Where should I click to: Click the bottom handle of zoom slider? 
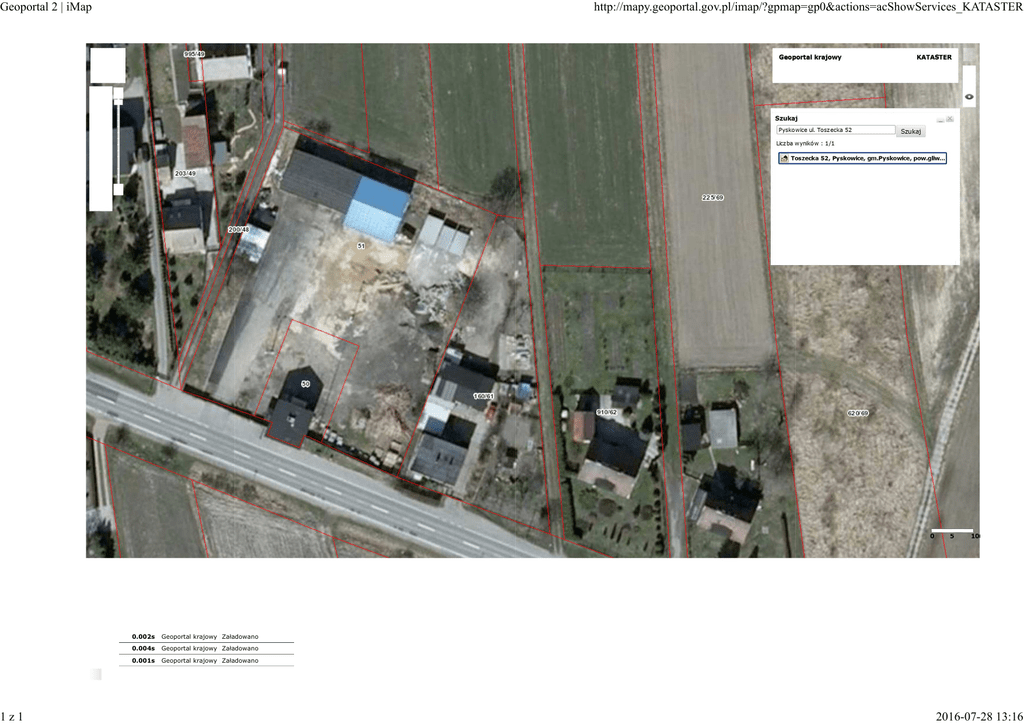coord(118,189)
